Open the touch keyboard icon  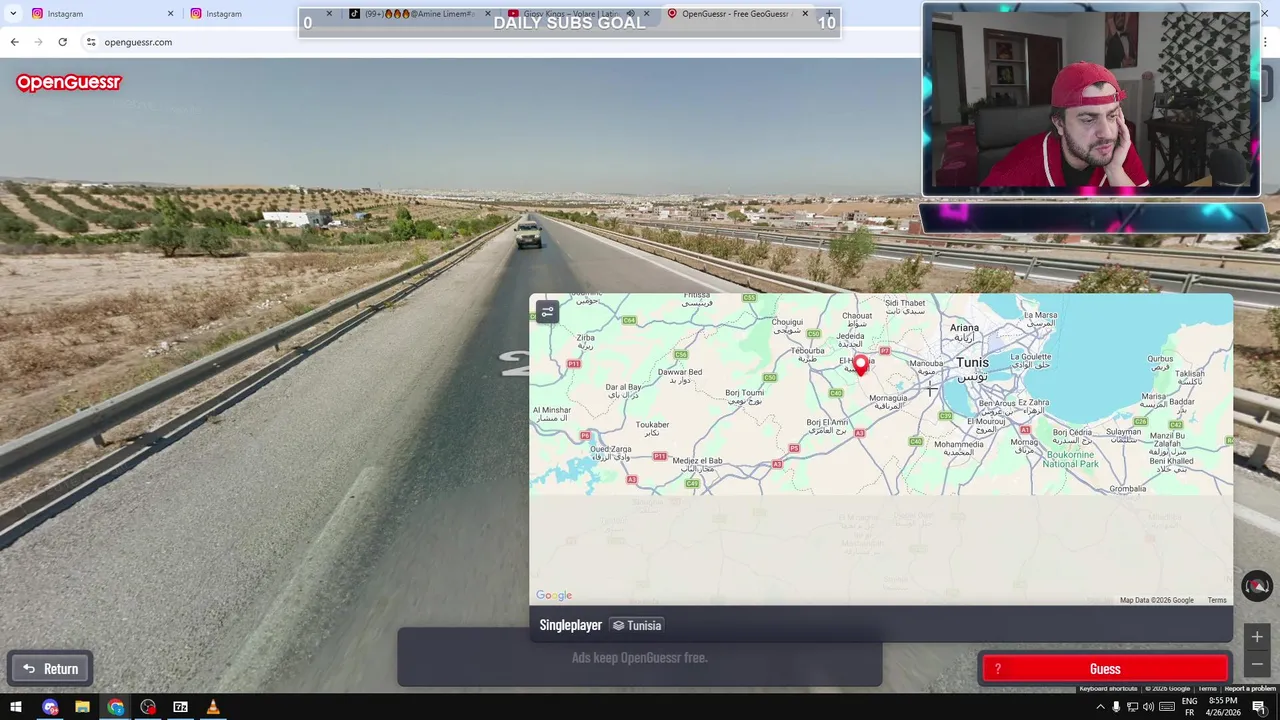[1166, 707]
